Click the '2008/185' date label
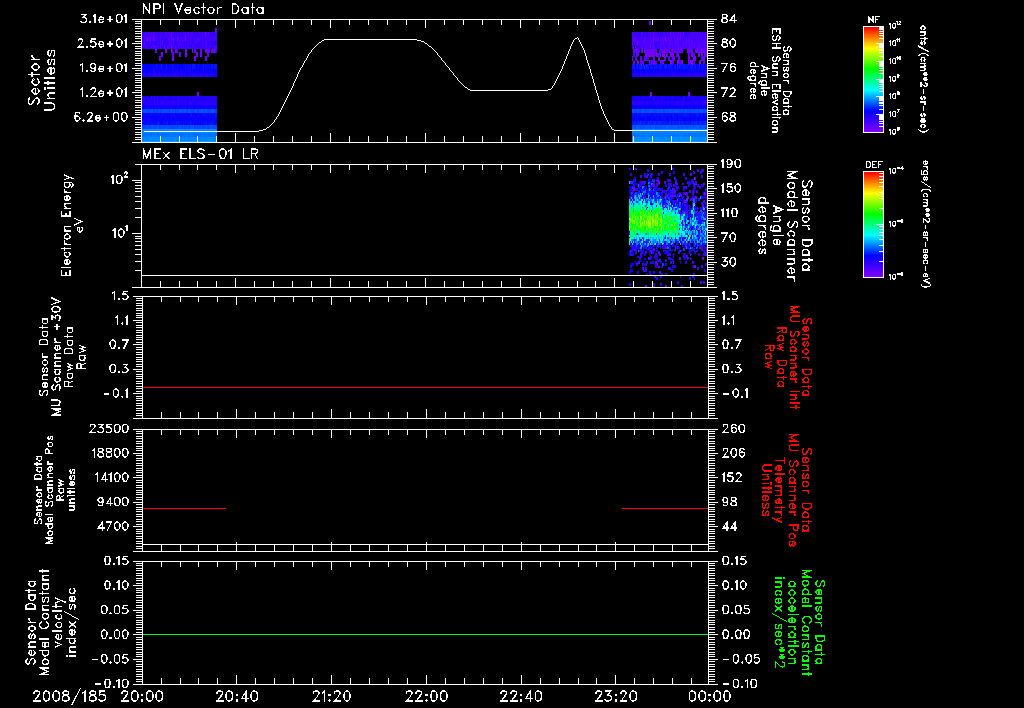 point(70,696)
